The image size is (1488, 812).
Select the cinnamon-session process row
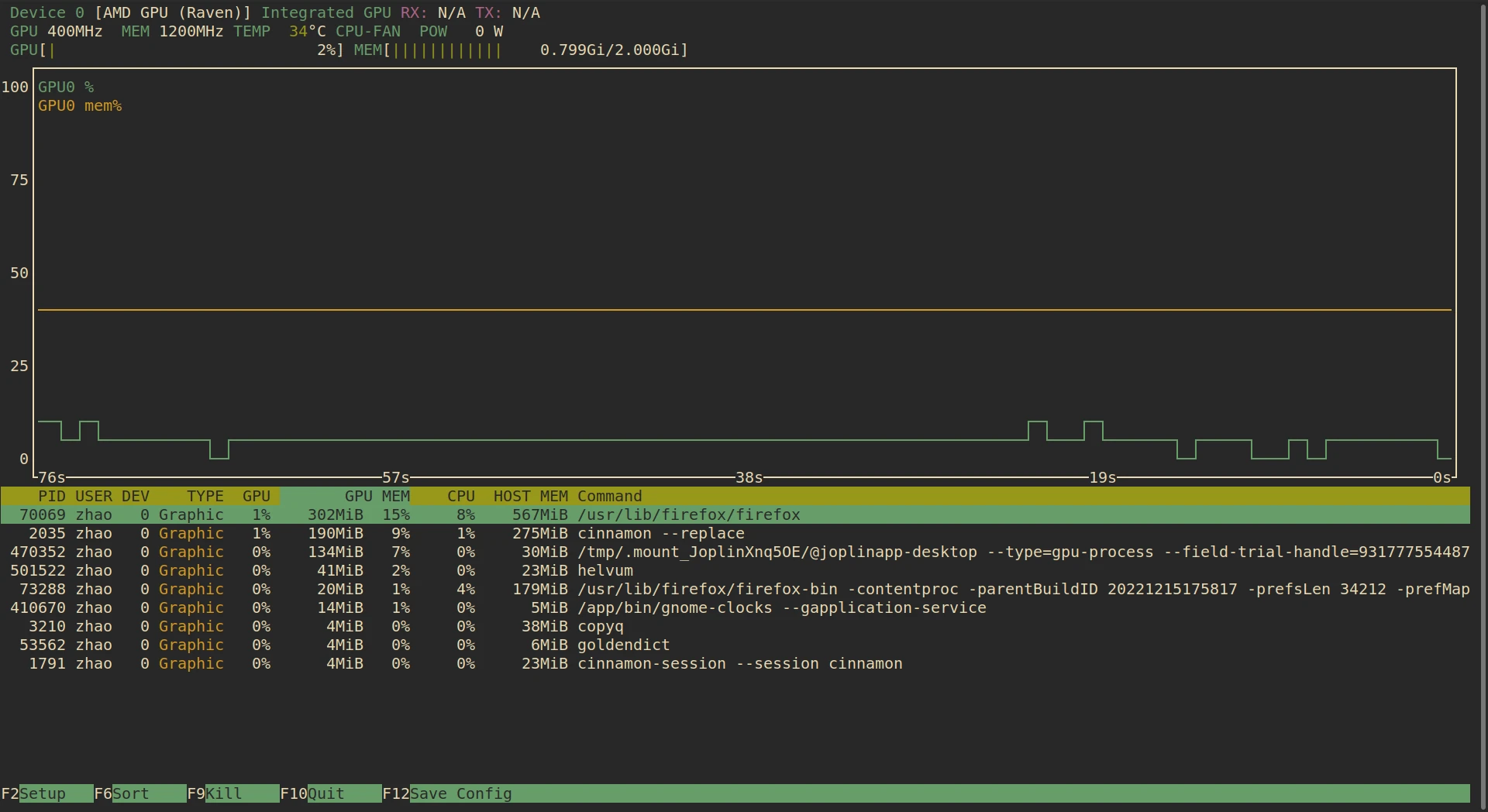(x=735, y=663)
